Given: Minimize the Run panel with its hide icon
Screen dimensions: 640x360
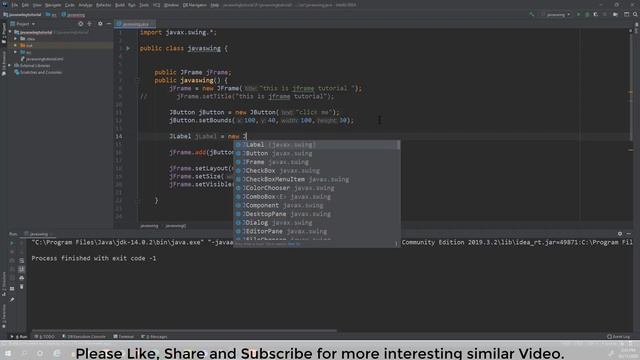Looking at the screenshot, I should [x=629, y=234].
